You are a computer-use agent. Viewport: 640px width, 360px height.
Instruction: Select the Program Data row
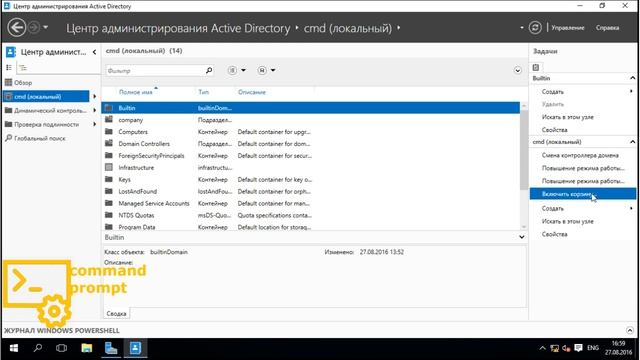click(311, 227)
